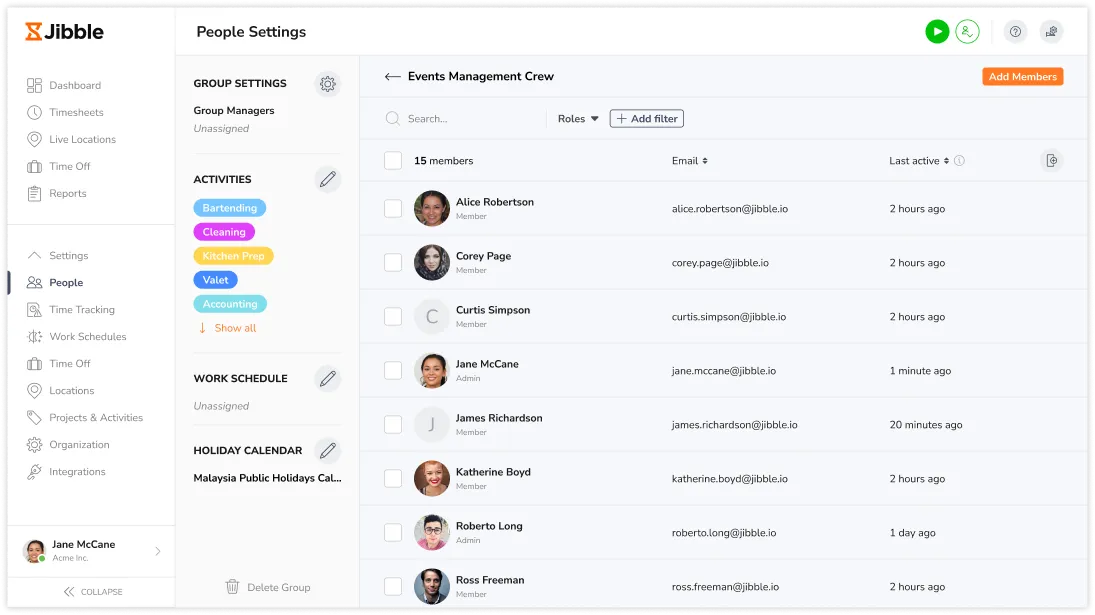Click the green play timer button

[936, 32]
